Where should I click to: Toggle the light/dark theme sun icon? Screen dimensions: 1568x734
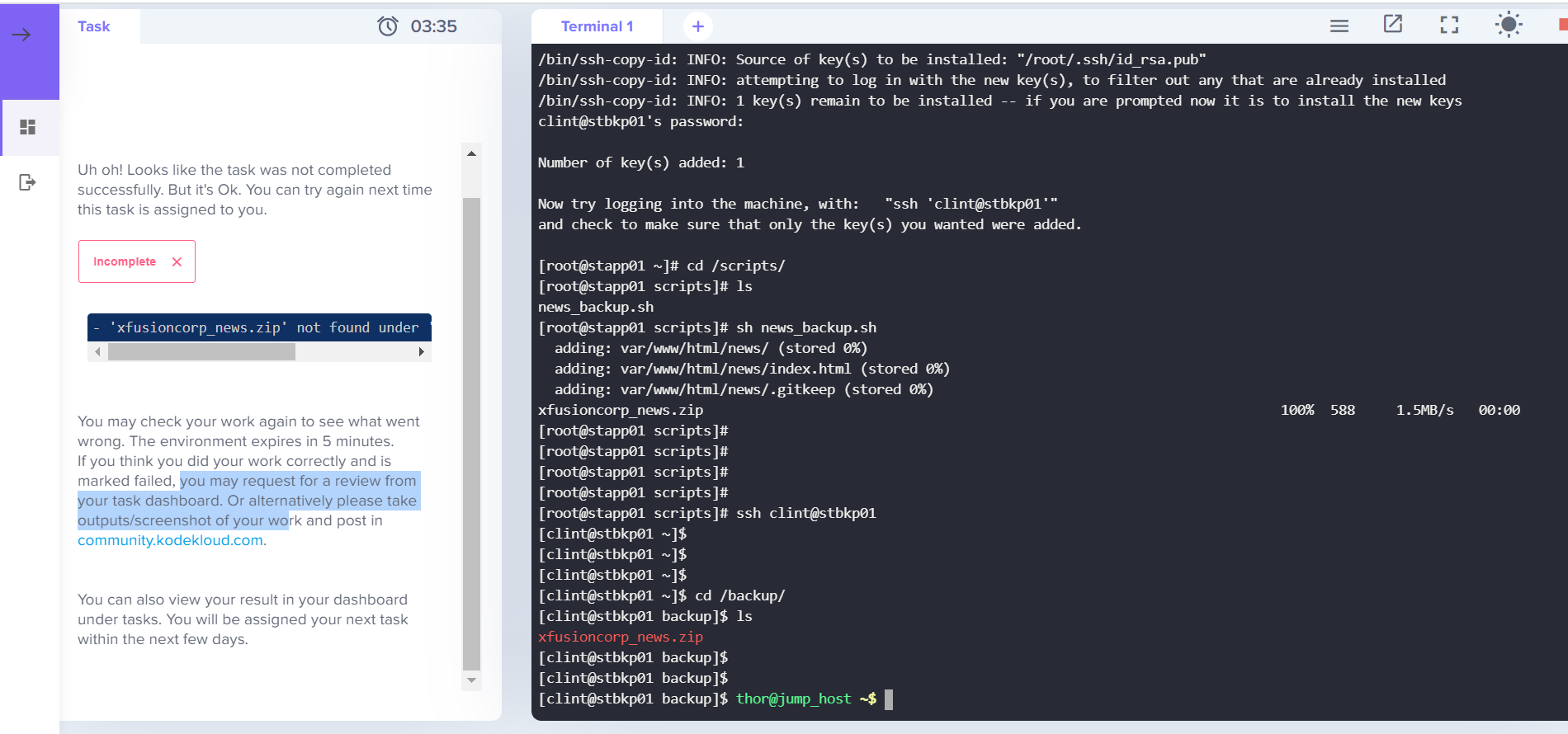[1509, 25]
